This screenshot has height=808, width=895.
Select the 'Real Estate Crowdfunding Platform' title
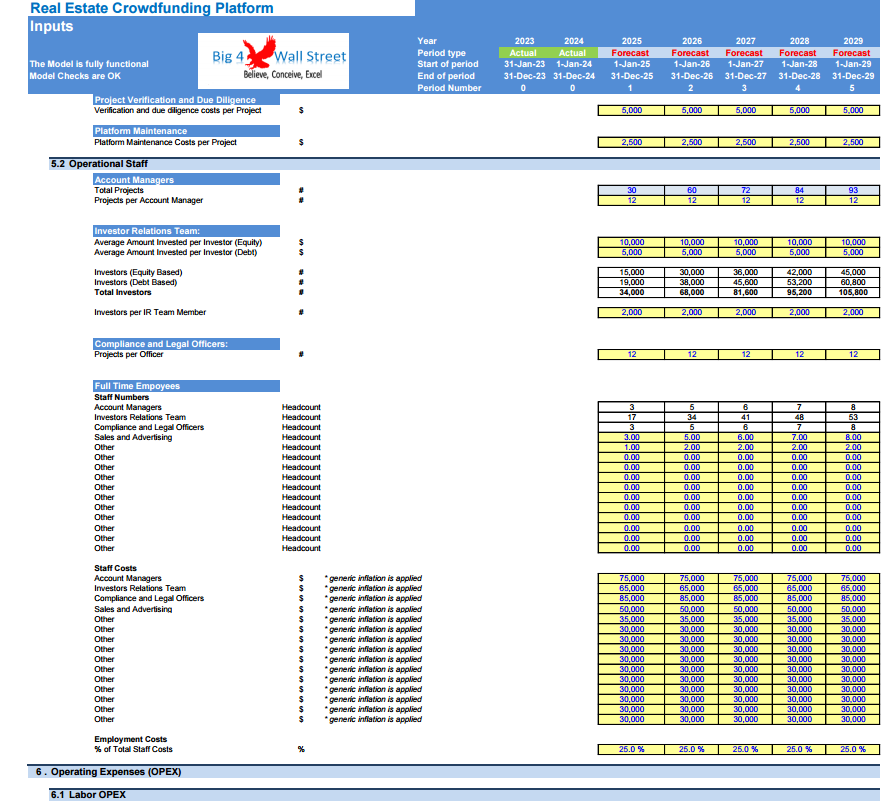tap(152, 8)
